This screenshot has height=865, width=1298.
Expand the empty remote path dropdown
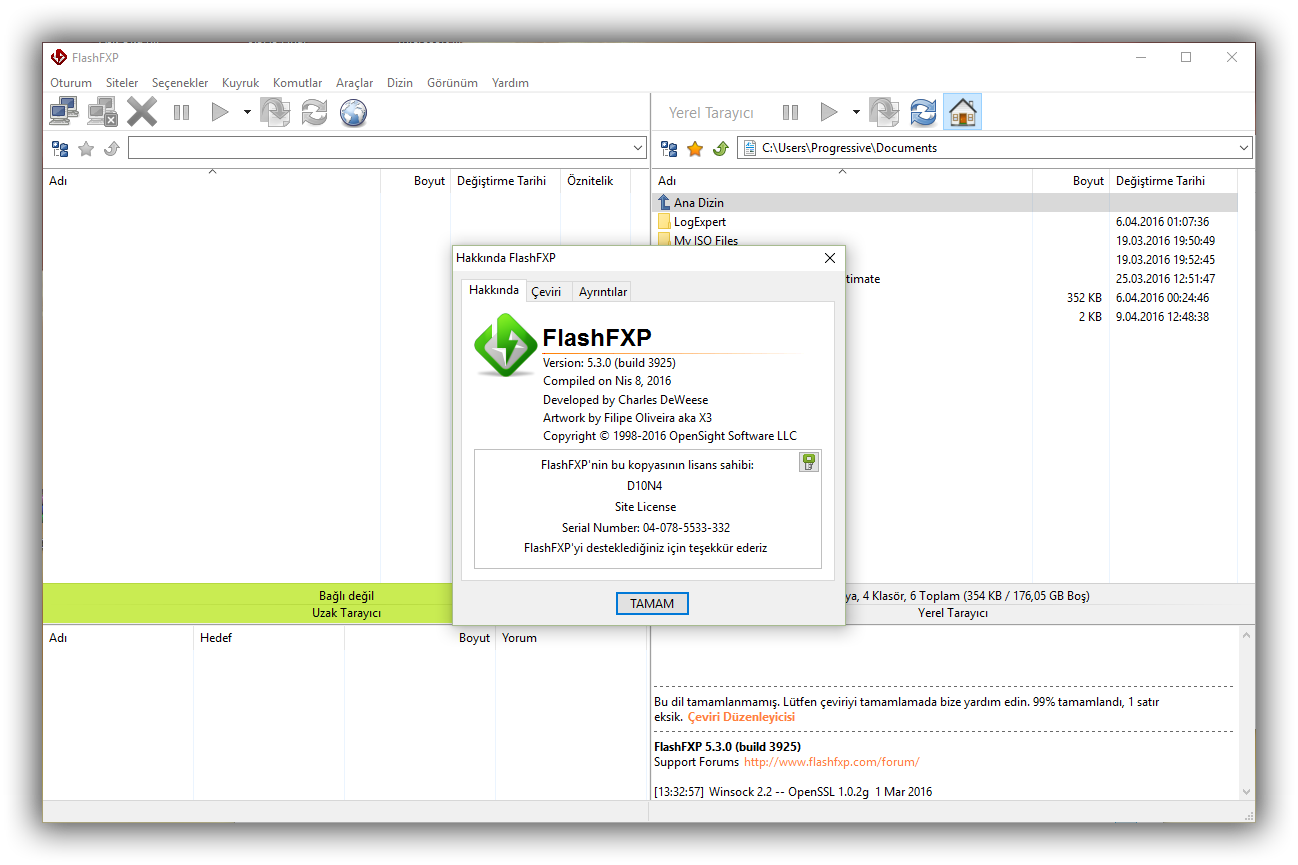click(x=639, y=148)
